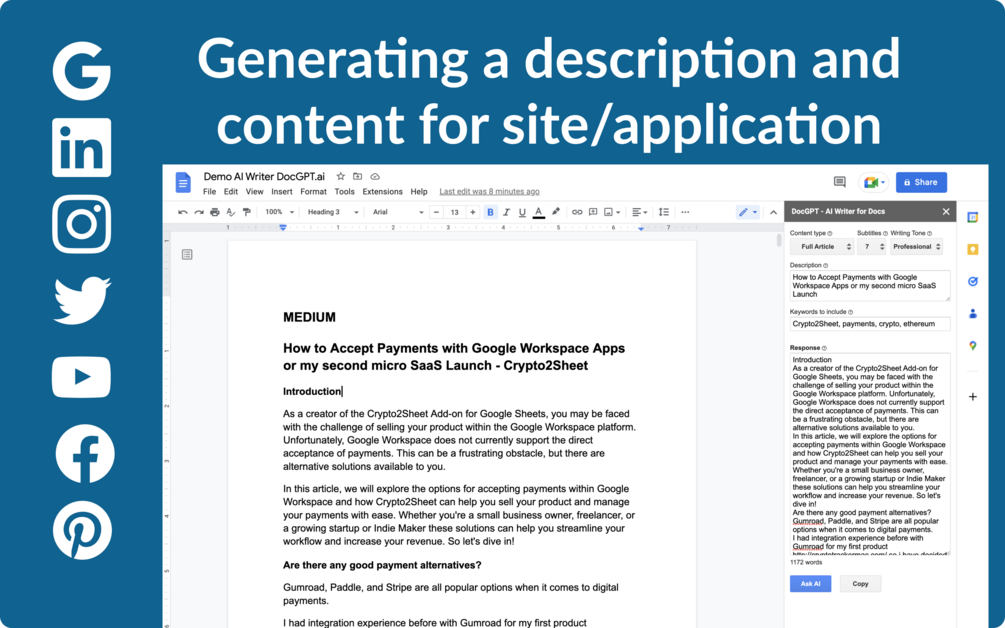
Task: Open text alignment dropdown
Action: pyautogui.click(x=639, y=212)
